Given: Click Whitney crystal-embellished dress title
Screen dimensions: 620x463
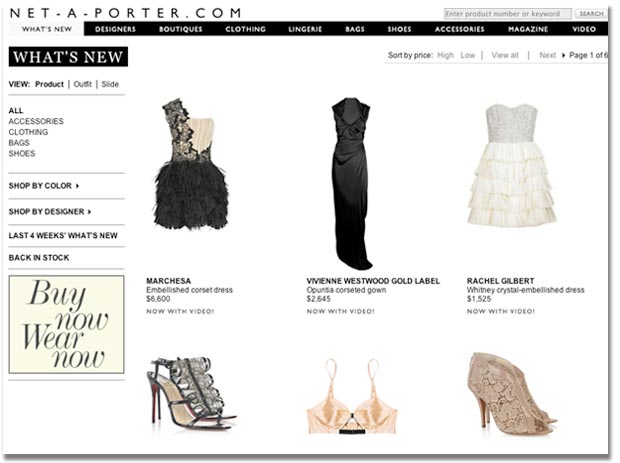Looking at the screenshot, I should (525, 290).
